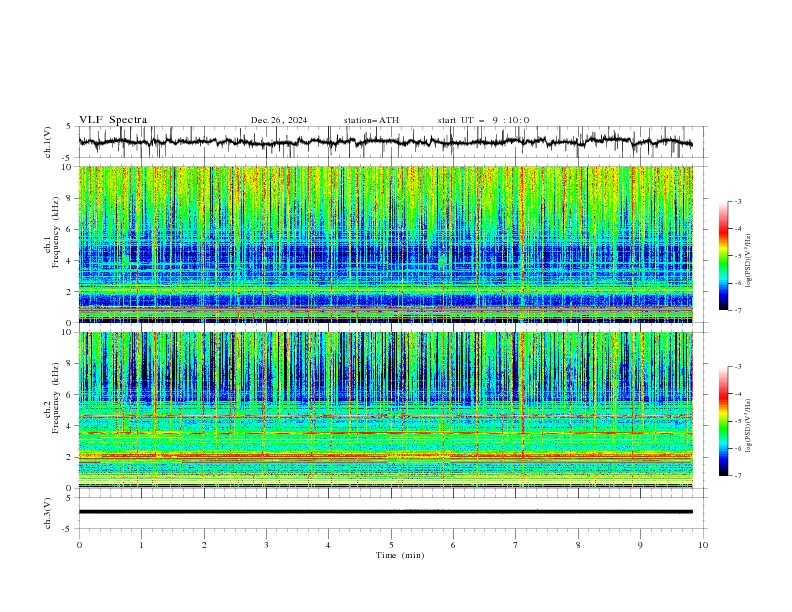Click the ch.2 spectrogram panel
792x612 pixels.
tap(385, 410)
